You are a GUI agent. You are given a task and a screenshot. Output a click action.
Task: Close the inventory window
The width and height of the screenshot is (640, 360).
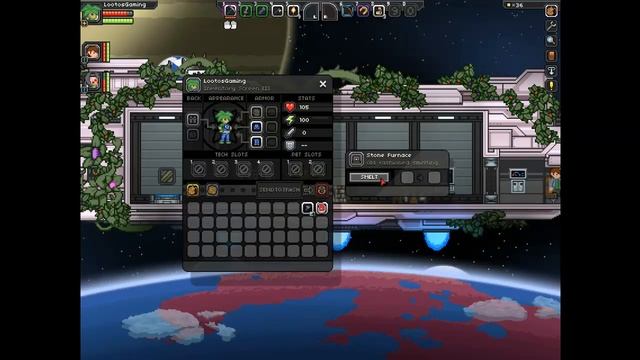pyautogui.click(x=323, y=84)
